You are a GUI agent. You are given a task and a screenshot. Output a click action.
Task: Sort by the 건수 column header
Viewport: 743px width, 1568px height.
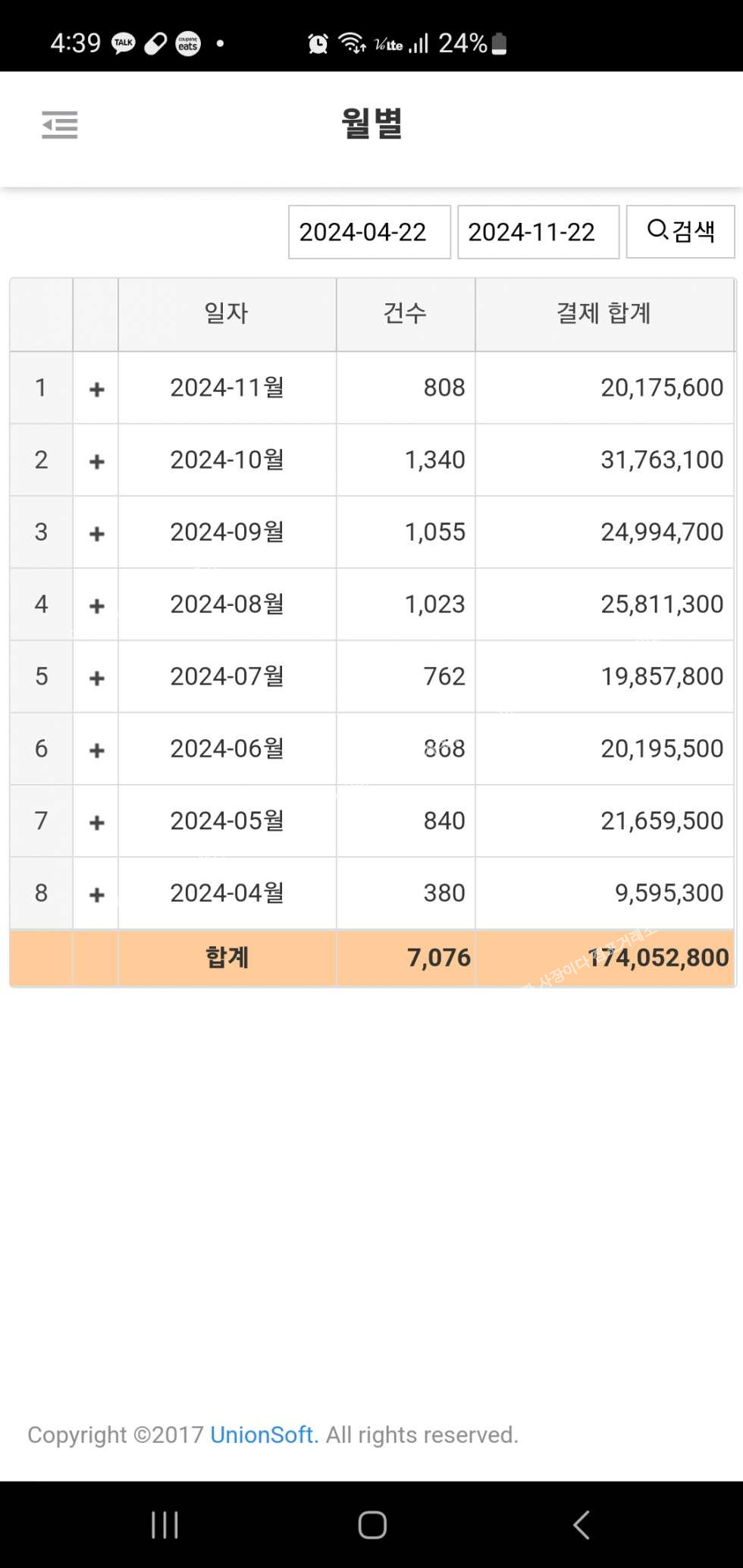[x=405, y=313]
